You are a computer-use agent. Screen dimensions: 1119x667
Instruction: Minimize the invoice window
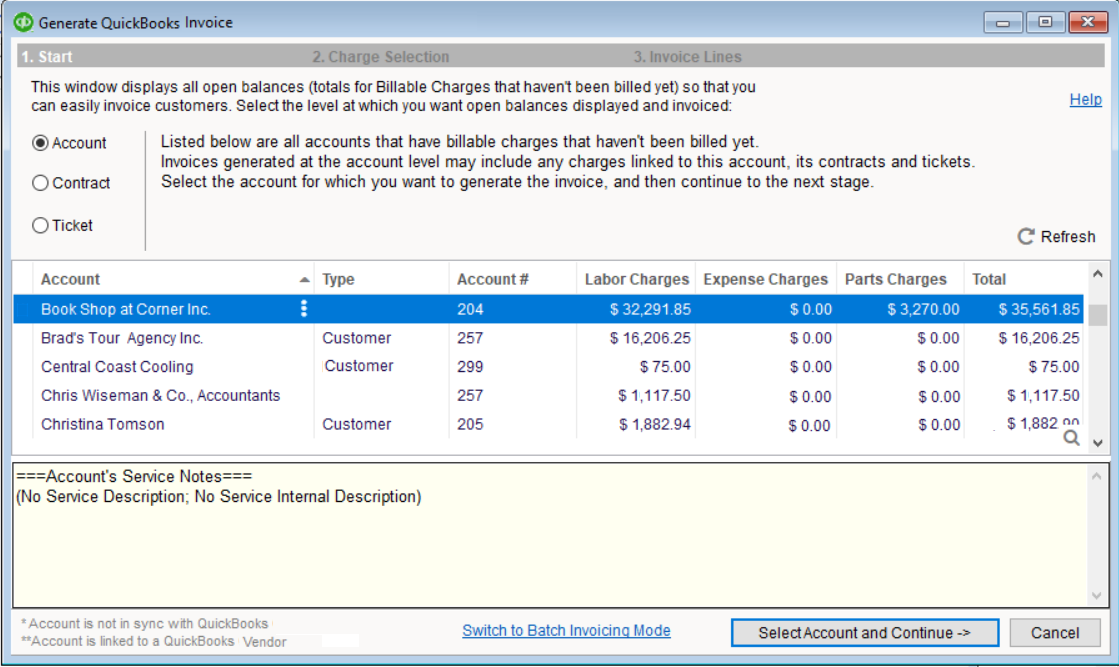(1003, 21)
